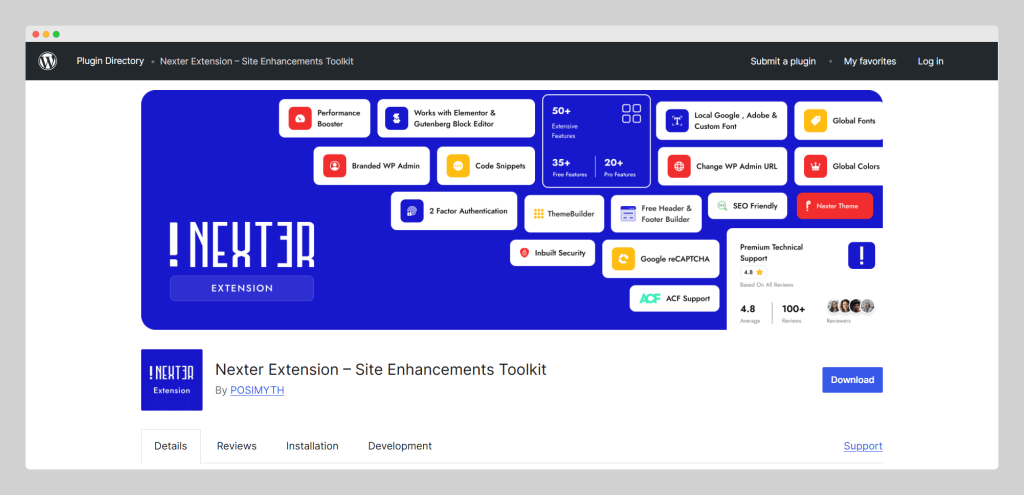Click the 'ACF Support' label
The height and width of the screenshot is (495, 1024).
click(x=688, y=298)
